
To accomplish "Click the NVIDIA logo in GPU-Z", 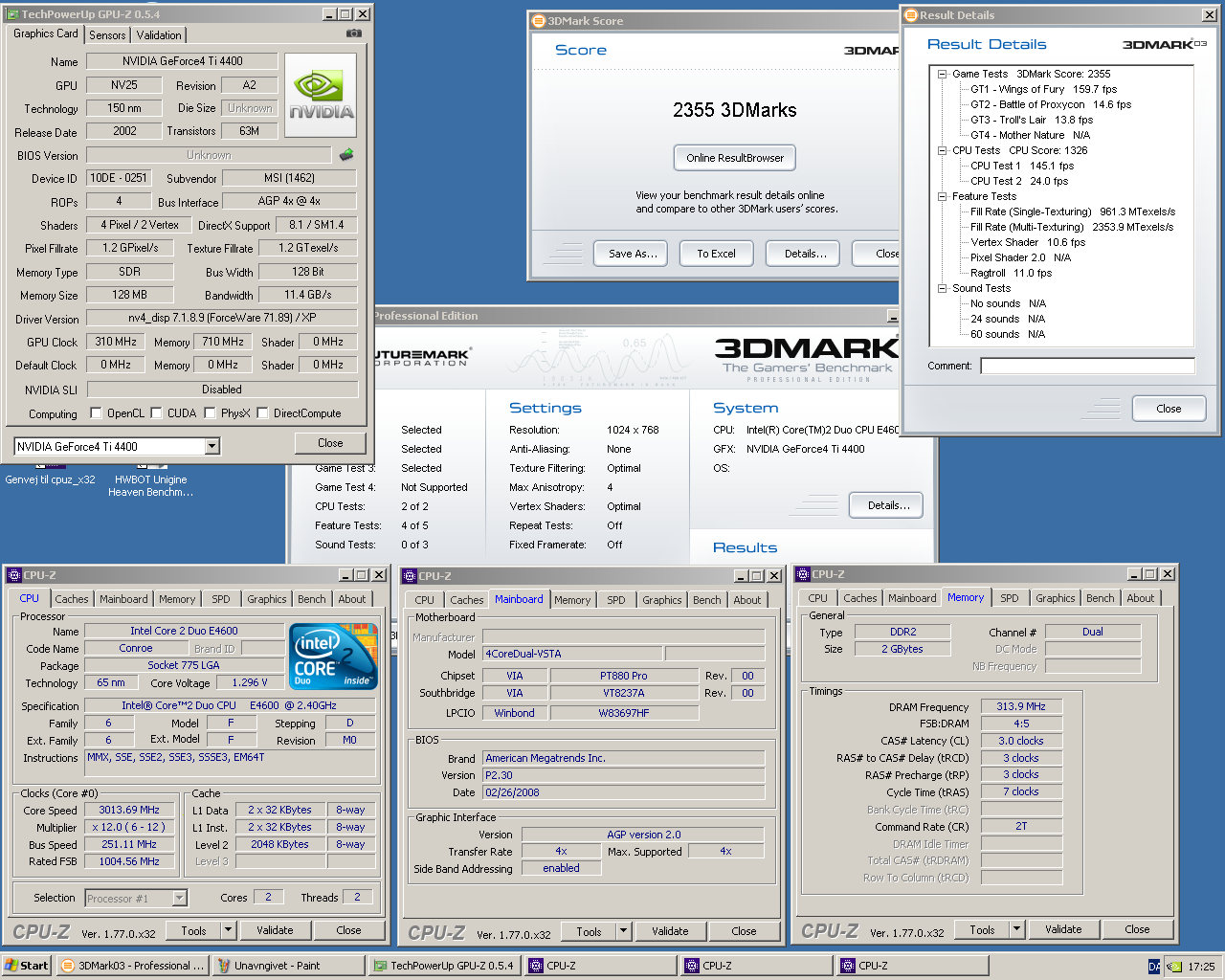I will click(321, 95).
